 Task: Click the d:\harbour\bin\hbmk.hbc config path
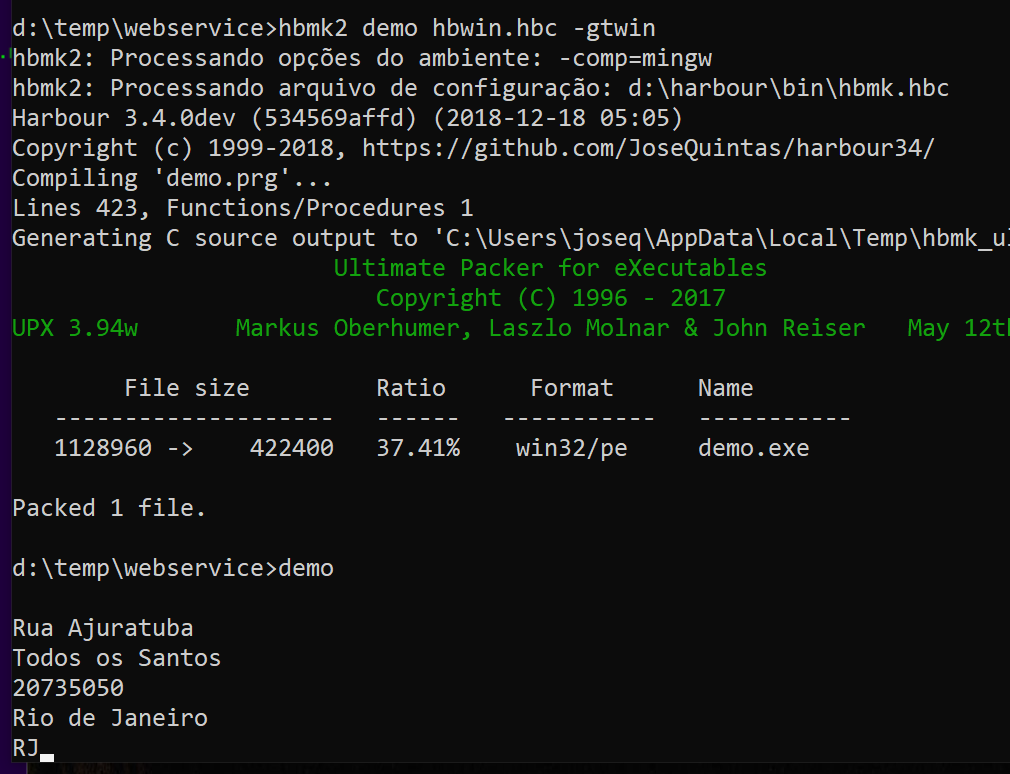tap(789, 88)
